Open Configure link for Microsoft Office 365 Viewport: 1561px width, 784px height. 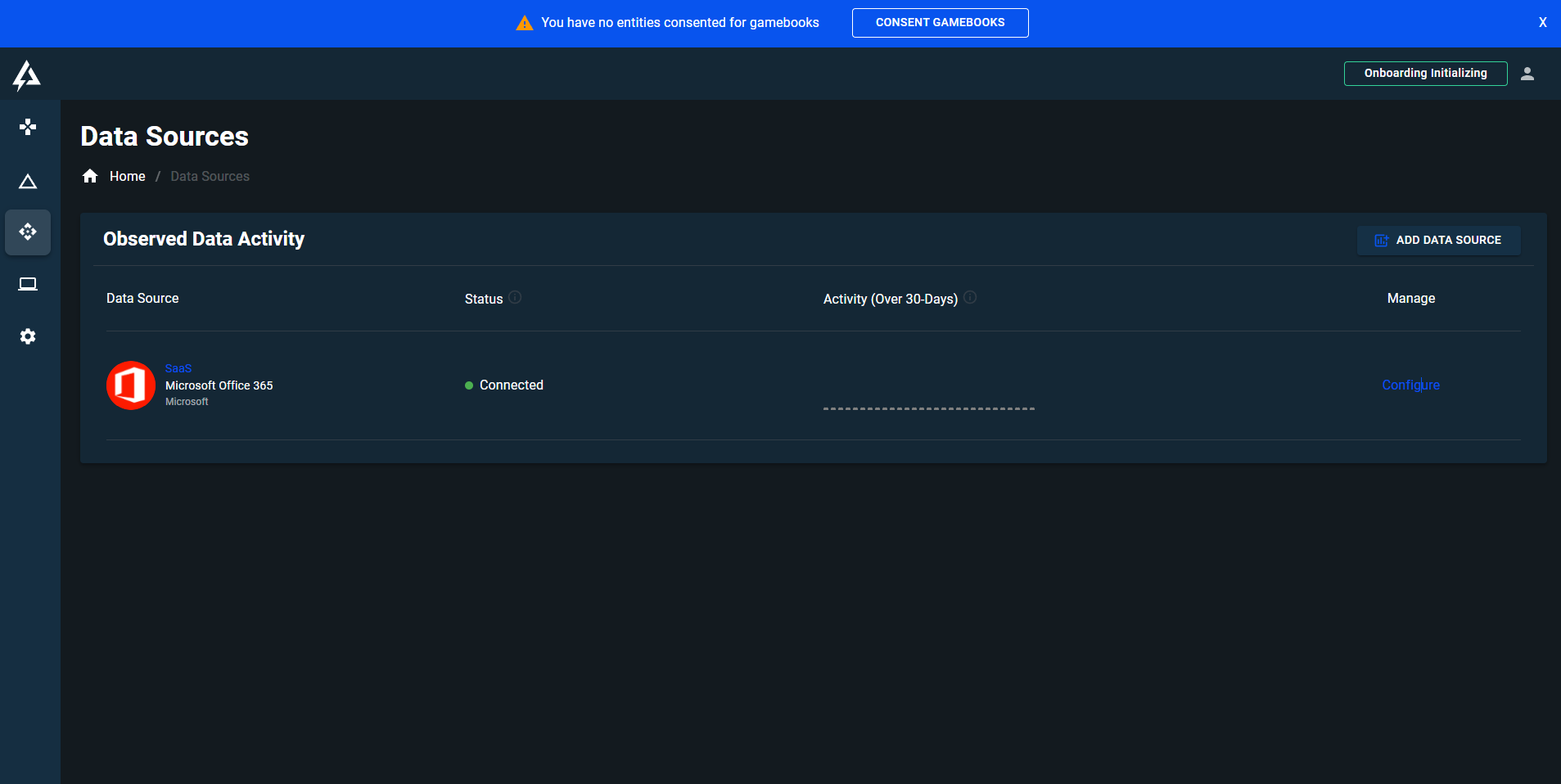[x=1410, y=385]
